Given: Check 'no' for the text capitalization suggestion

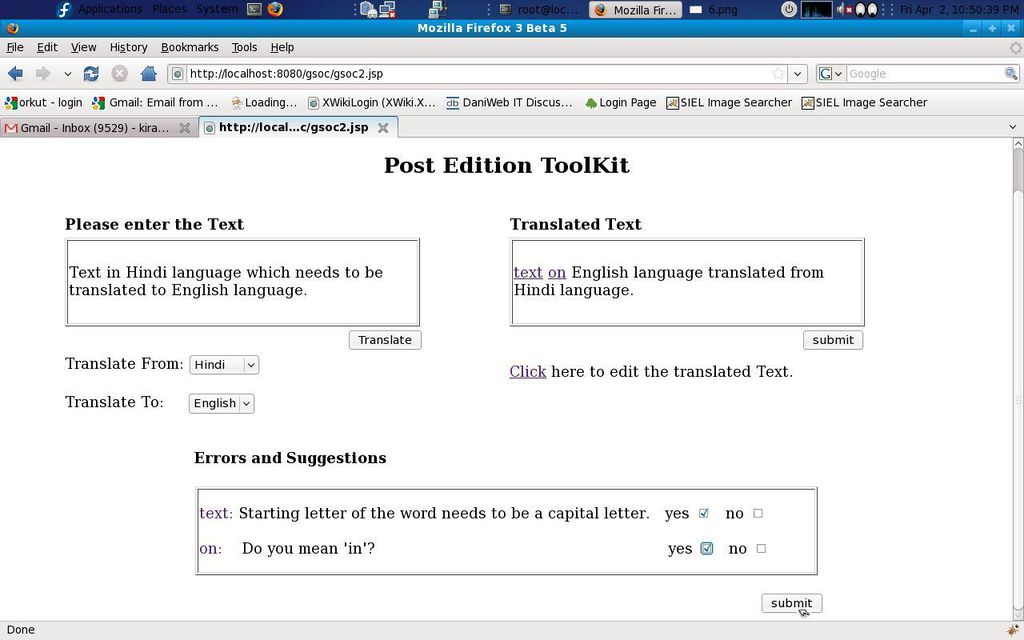Looking at the screenshot, I should pos(758,513).
